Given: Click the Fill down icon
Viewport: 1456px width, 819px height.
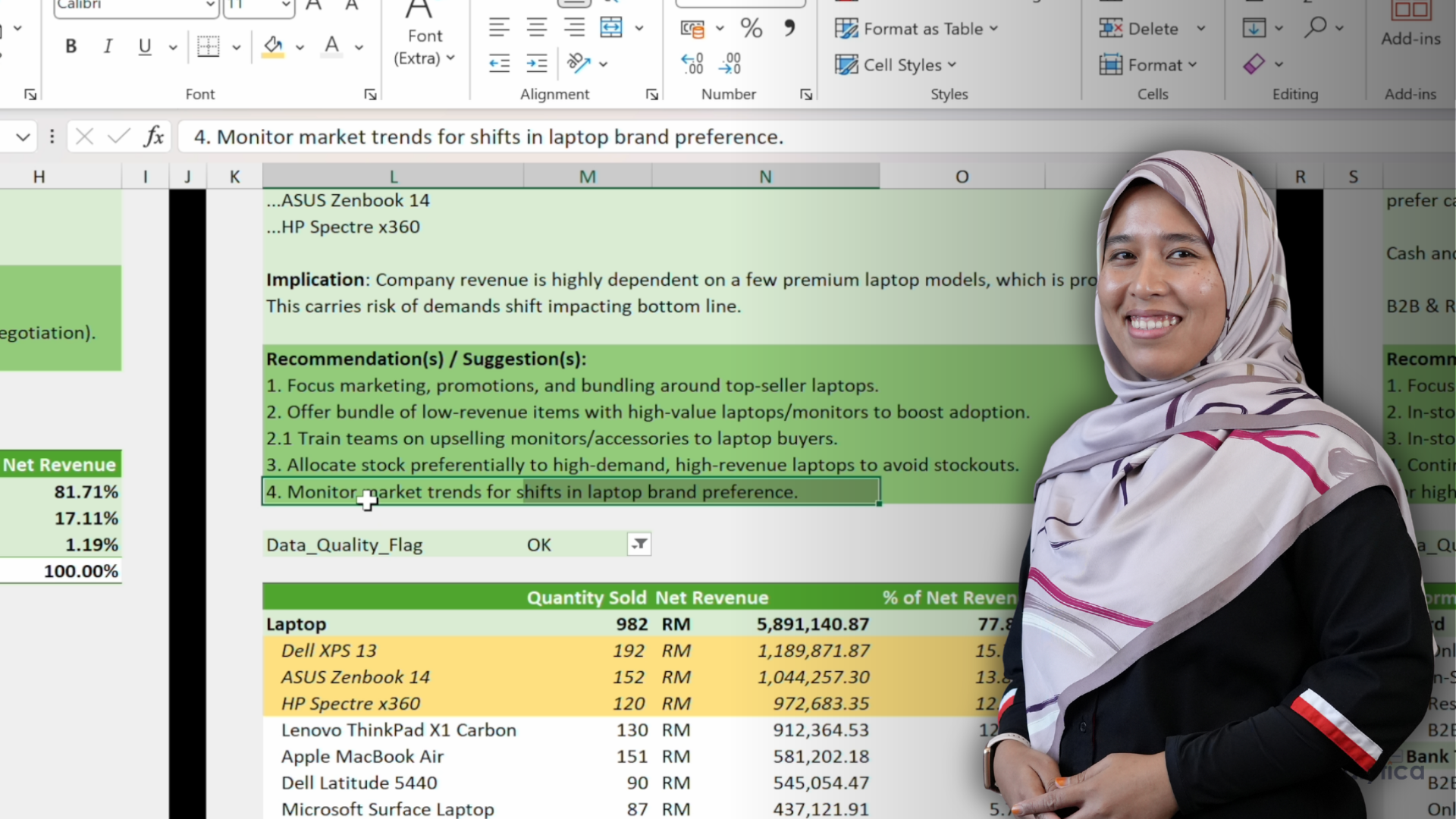Looking at the screenshot, I should coord(1254,28).
